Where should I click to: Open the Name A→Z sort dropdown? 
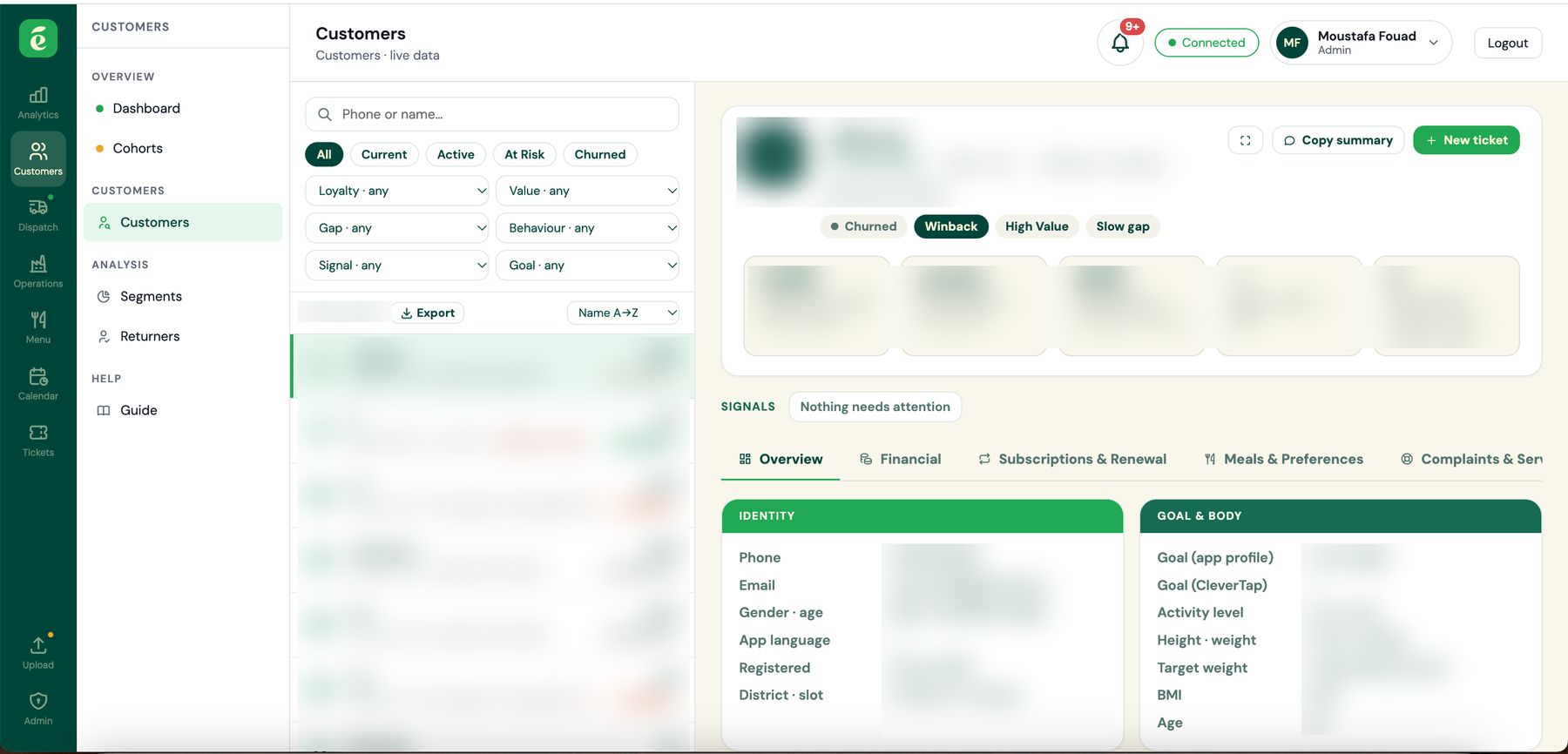pos(623,313)
